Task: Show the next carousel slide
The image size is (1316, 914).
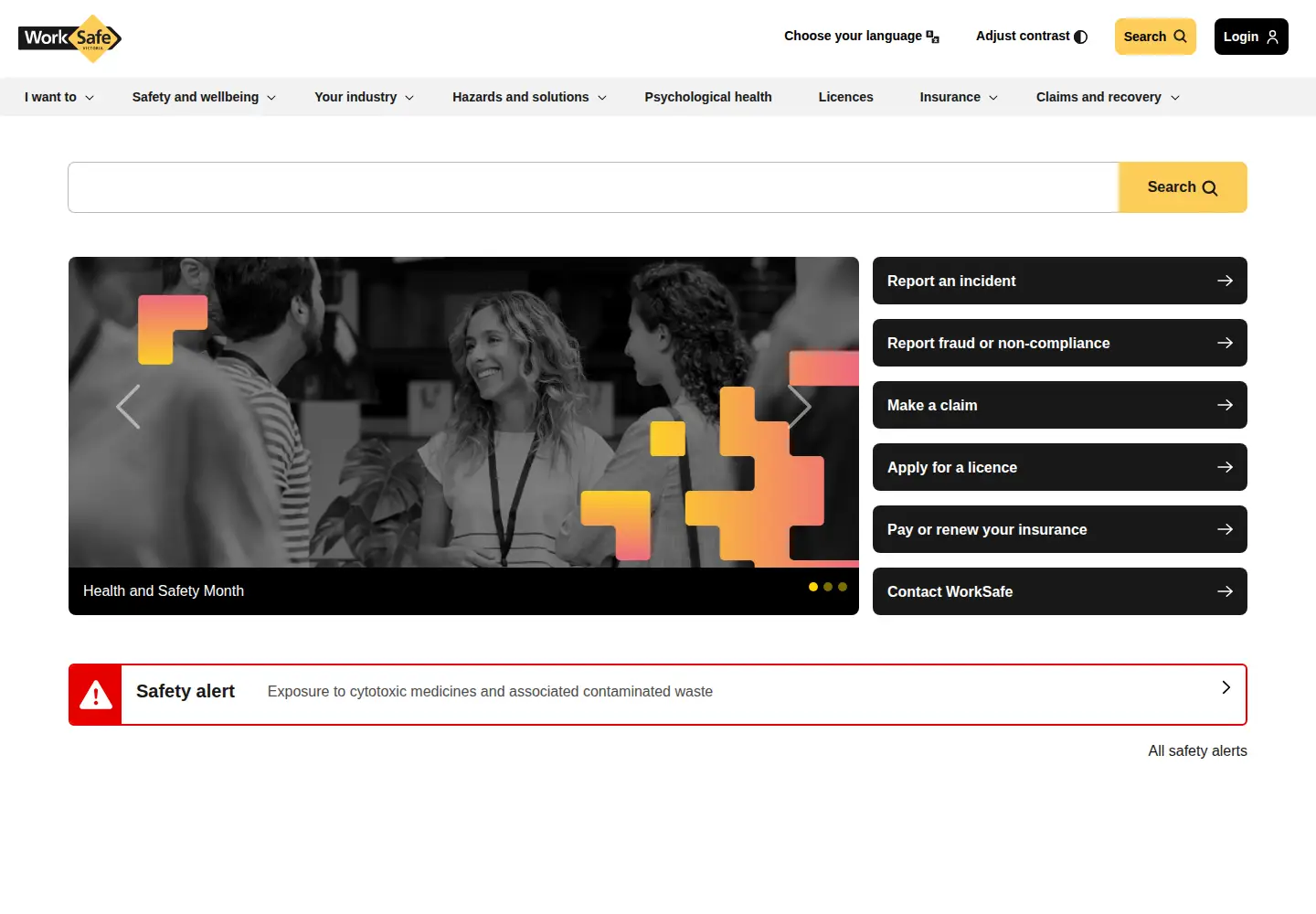Action: tap(800, 407)
